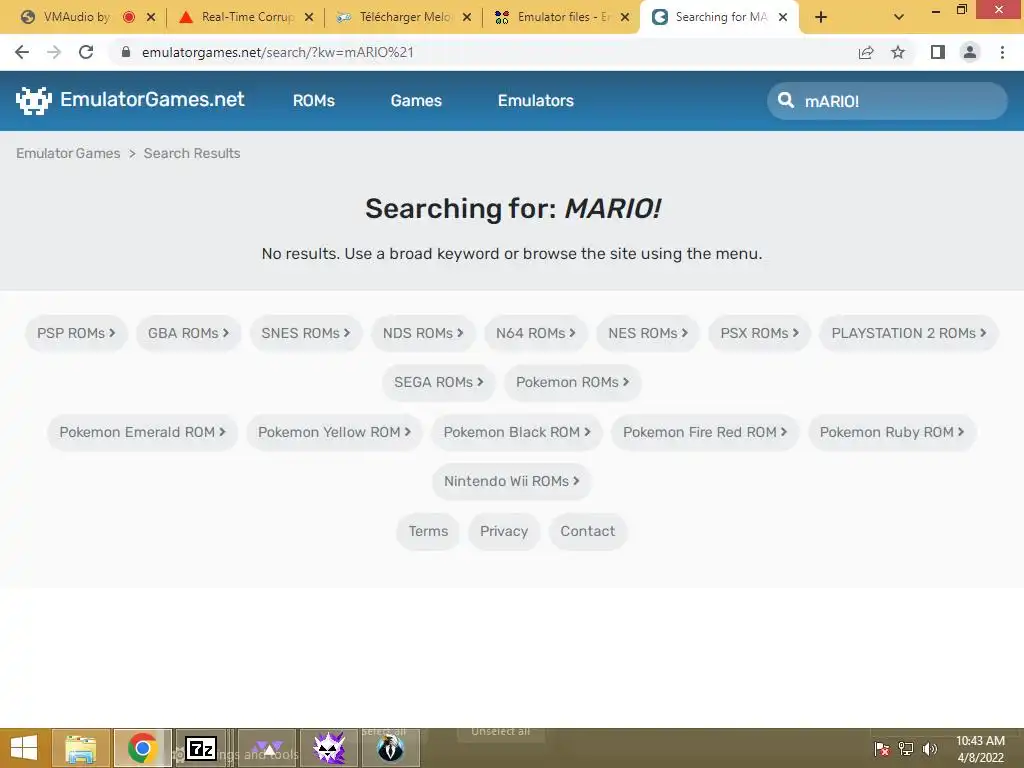Screen dimensions: 1024x768
Task: Open Pokemon Black ROM link
Action: [x=517, y=432]
